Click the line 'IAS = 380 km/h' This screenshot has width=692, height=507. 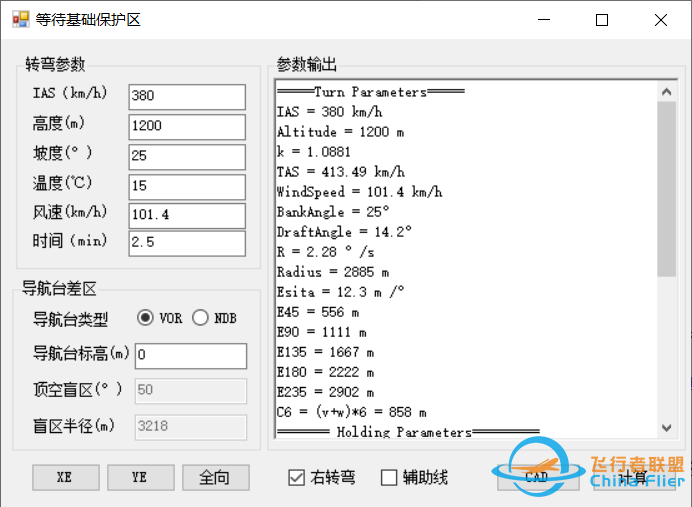[330, 112]
